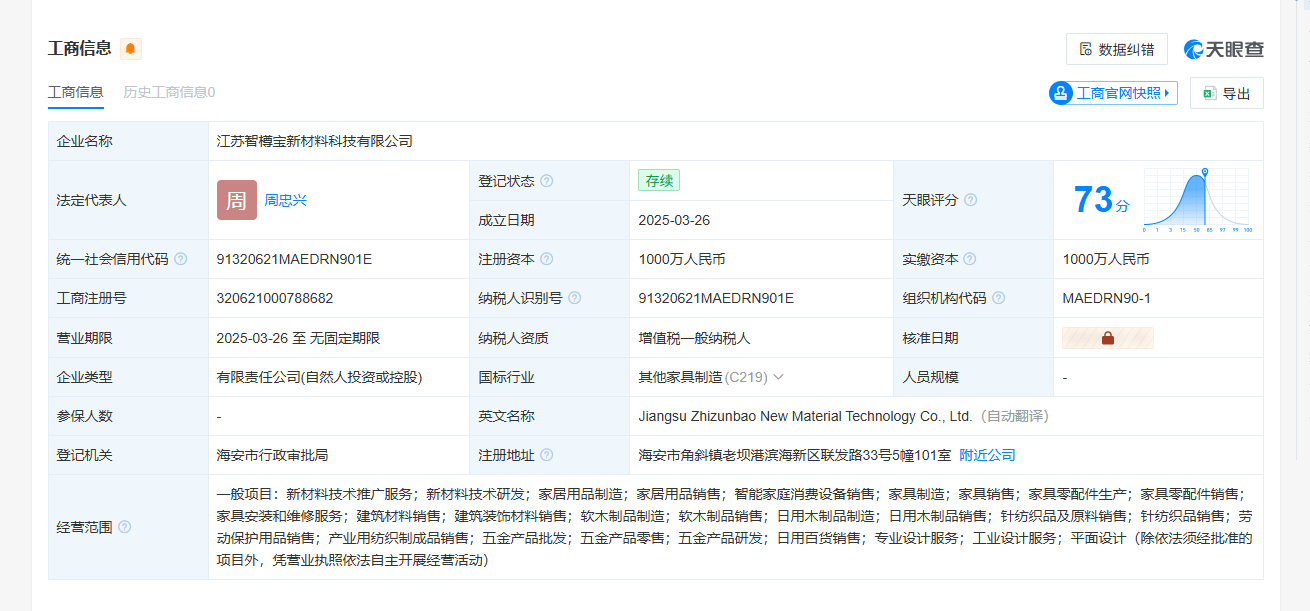Open the 周忠兴 legal representative link

coord(285,200)
